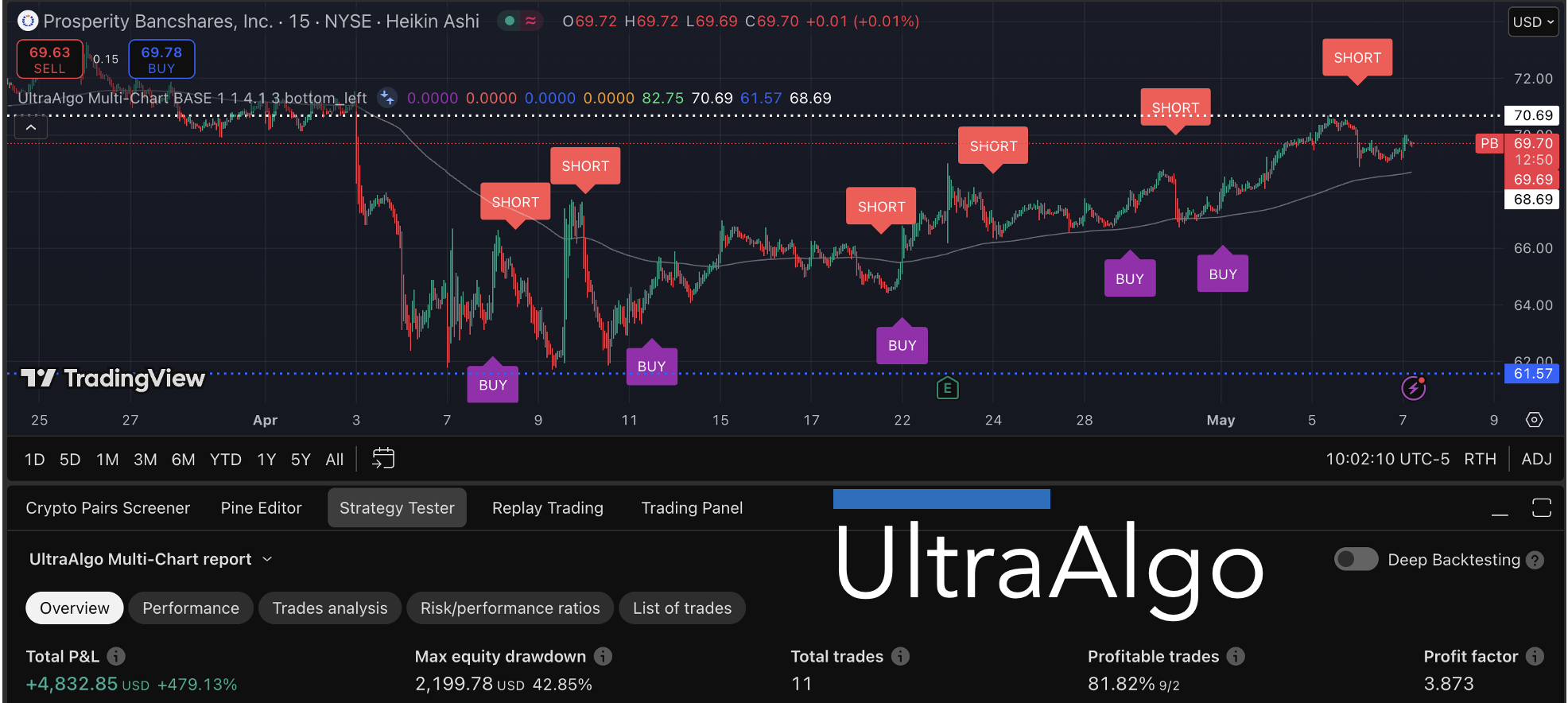Open the USD currency dropdown
Screen dimensions: 1568x703
1533,22
